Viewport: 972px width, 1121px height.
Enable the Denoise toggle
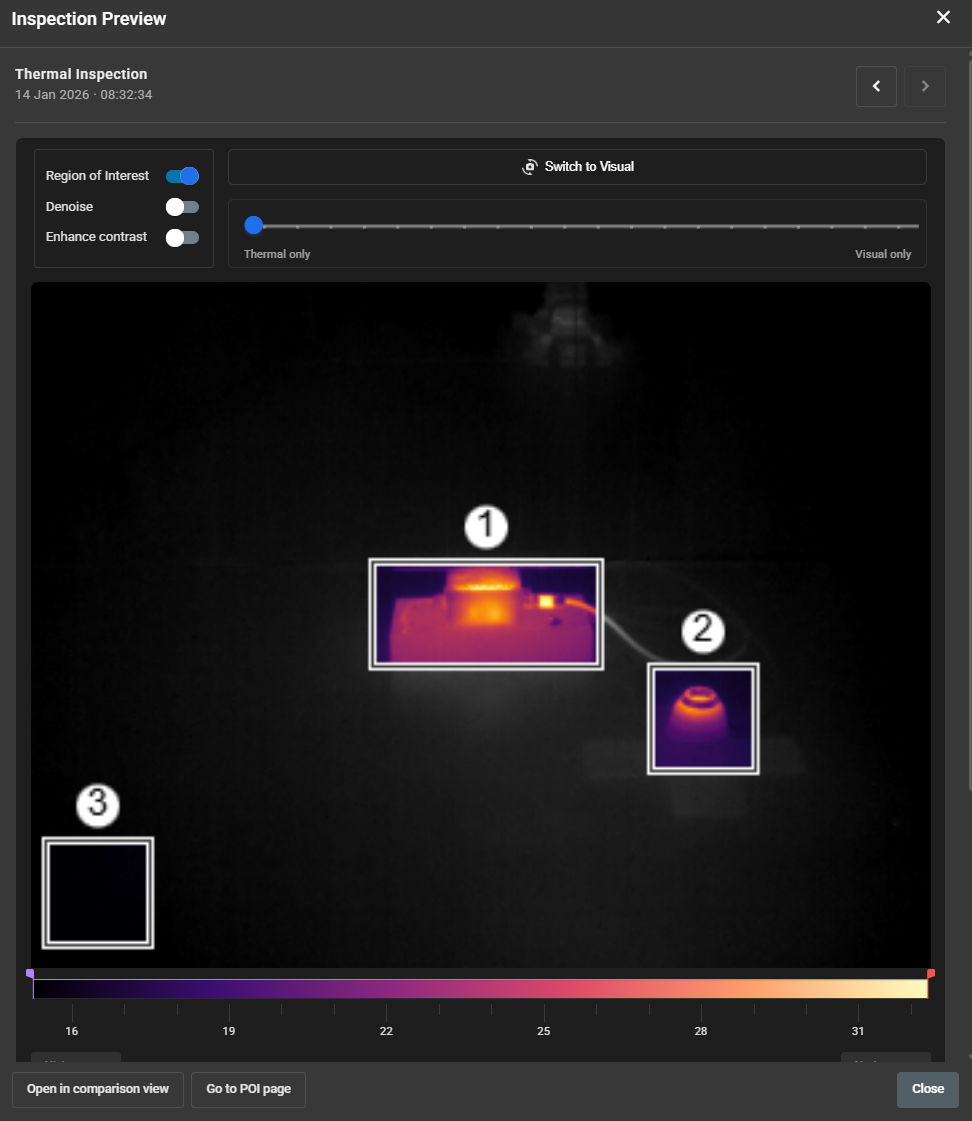182,207
